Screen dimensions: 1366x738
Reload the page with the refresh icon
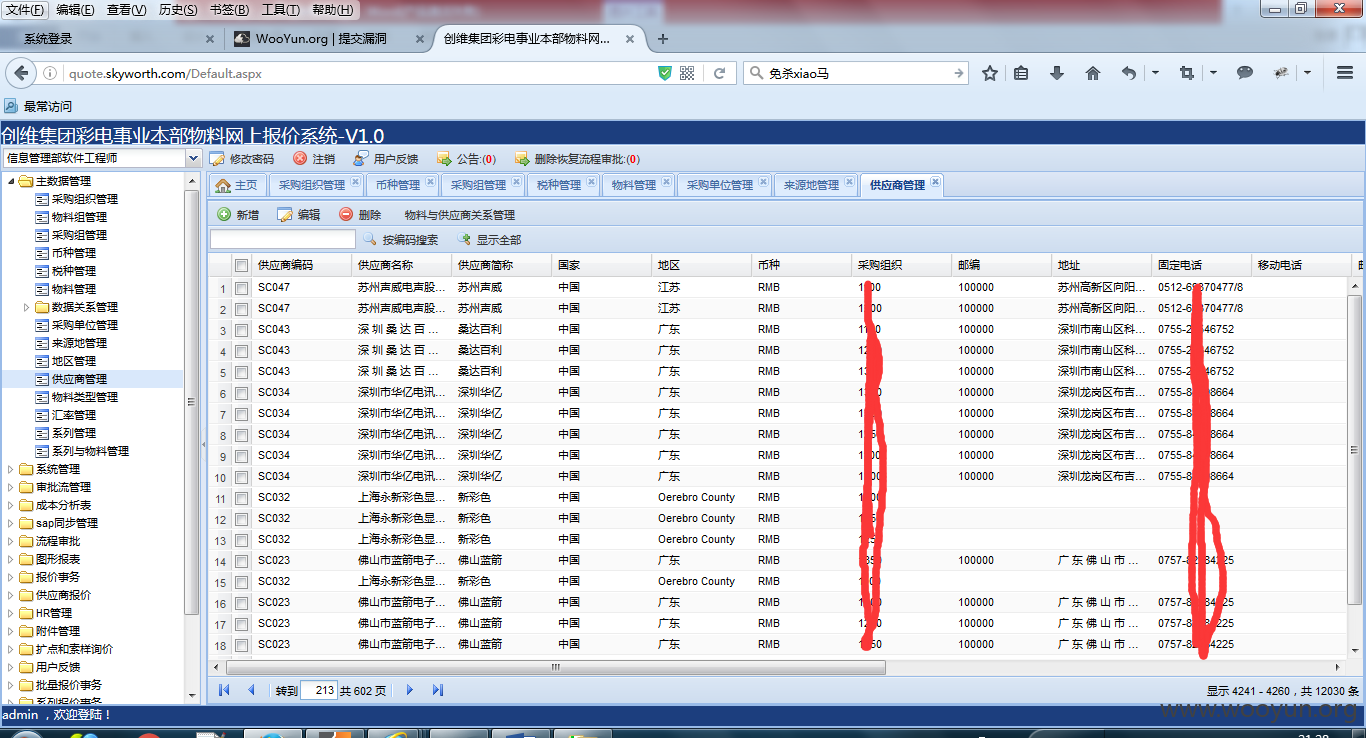[x=719, y=73]
